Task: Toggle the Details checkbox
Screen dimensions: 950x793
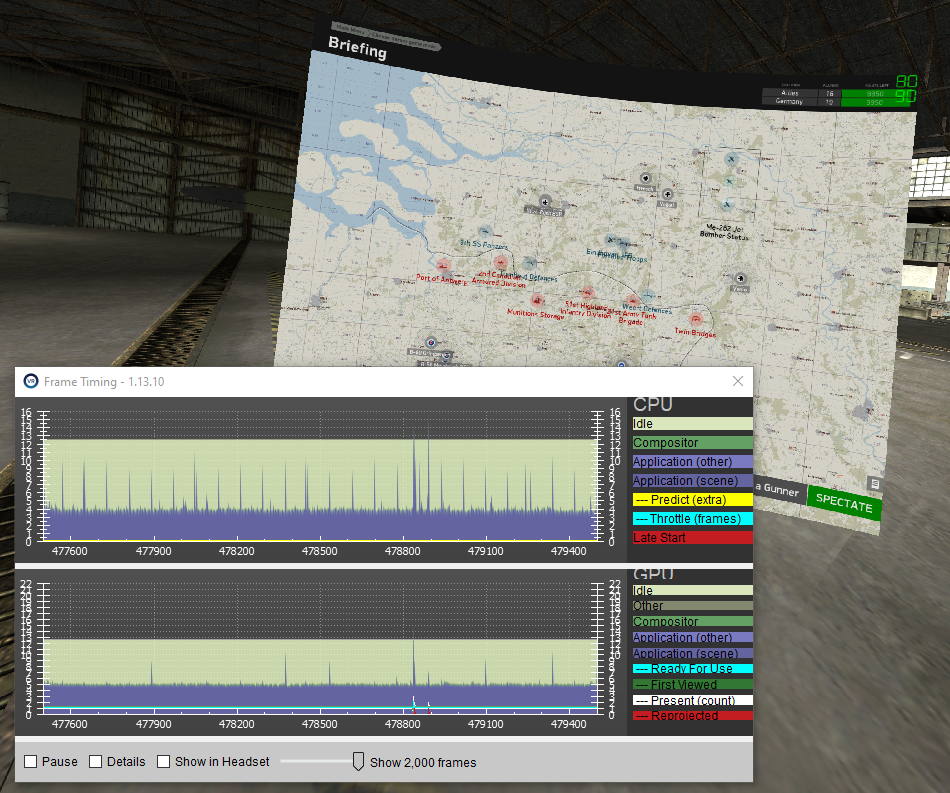Action: click(96, 762)
